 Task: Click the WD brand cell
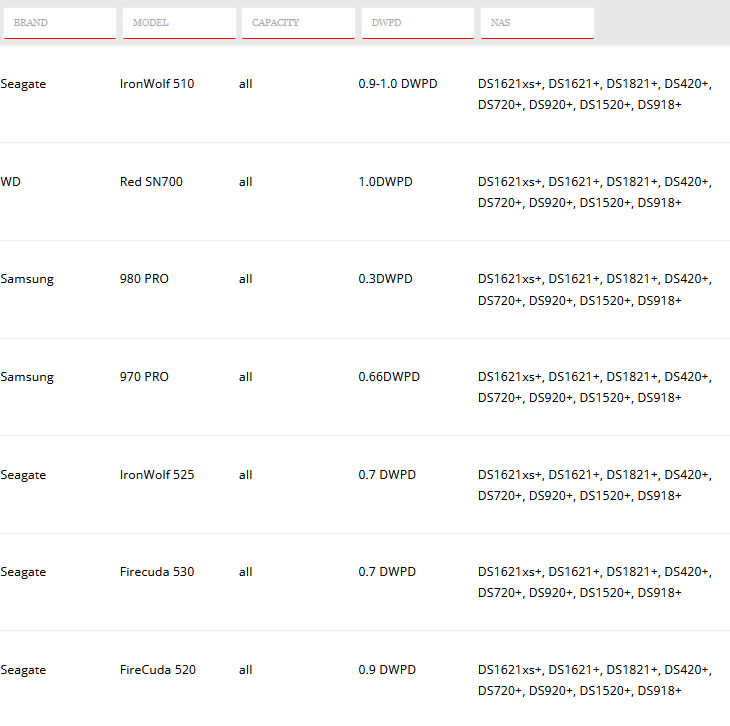(x=11, y=182)
